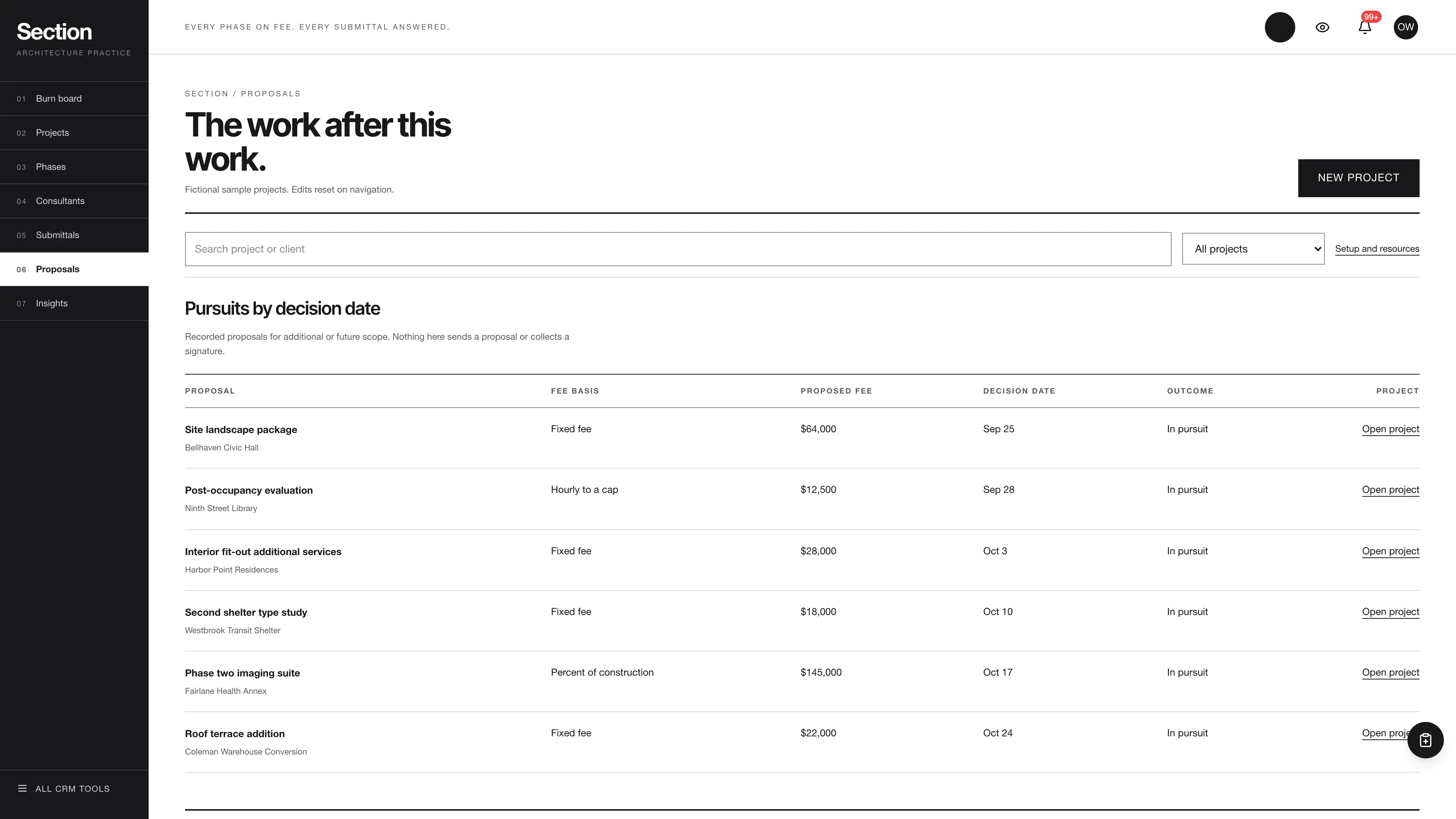This screenshot has height=819, width=1456.
Task: Click the Outcome column header
Action: [x=1190, y=391]
